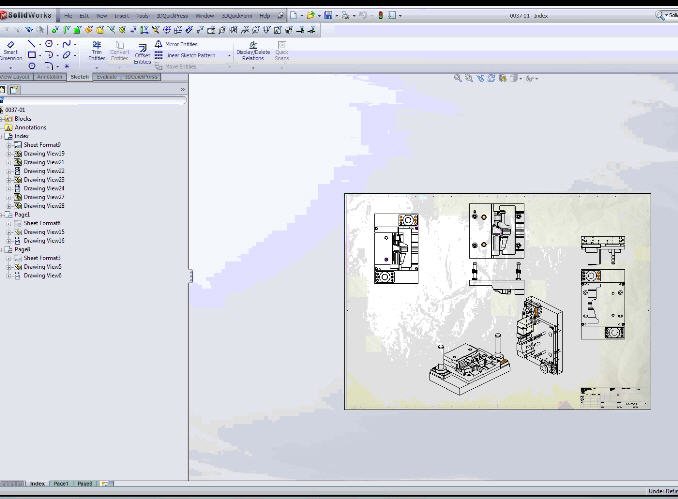The image size is (678, 499).
Task: Click the Zoom to Fit magnifier icon
Action: (457, 78)
